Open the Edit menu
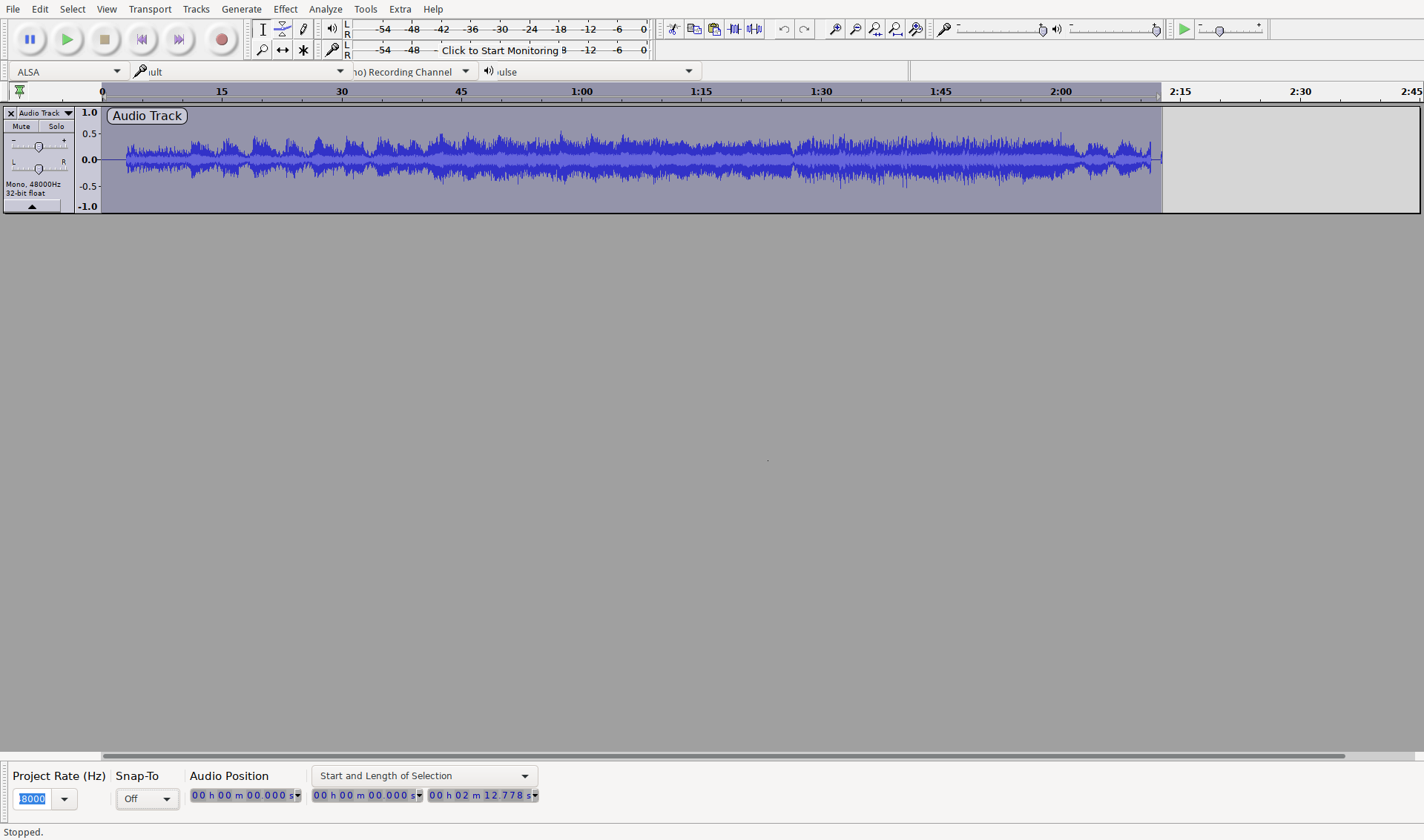The image size is (1424, 840). click(x=40, y=9)
